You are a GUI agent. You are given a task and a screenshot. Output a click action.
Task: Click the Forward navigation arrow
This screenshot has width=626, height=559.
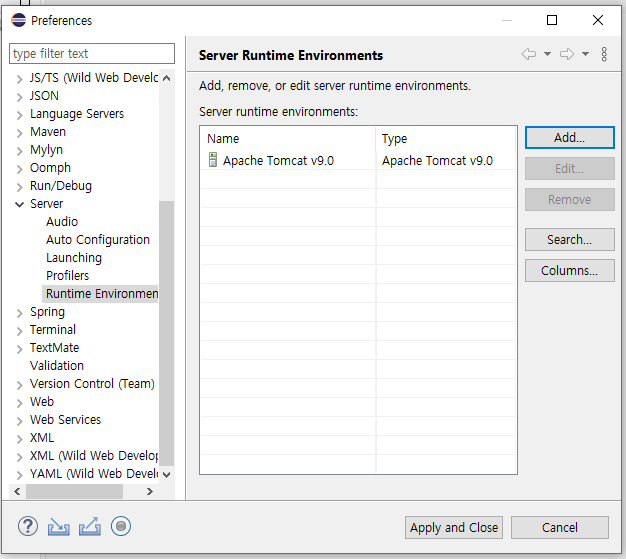click(567, 54)
